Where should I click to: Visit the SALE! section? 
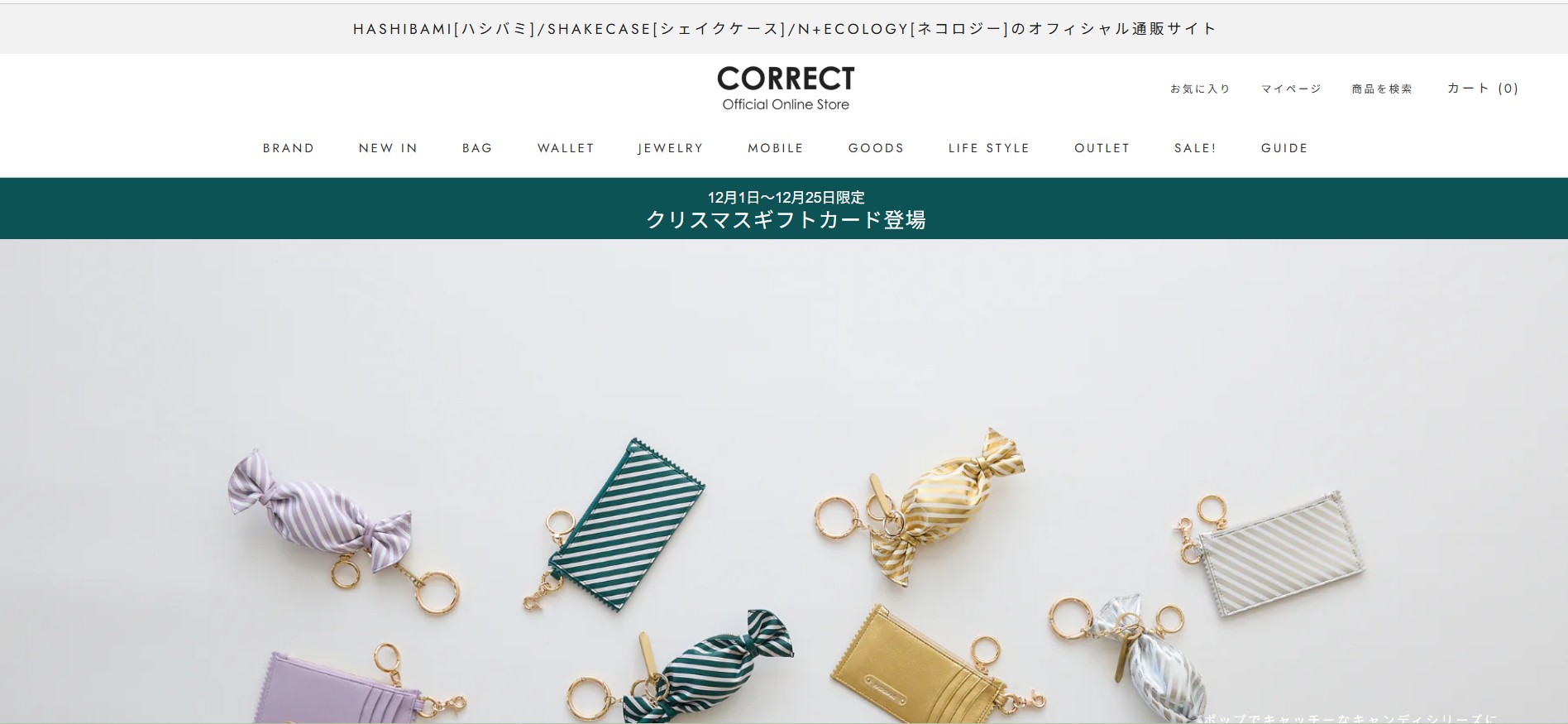coord(1195,148)
